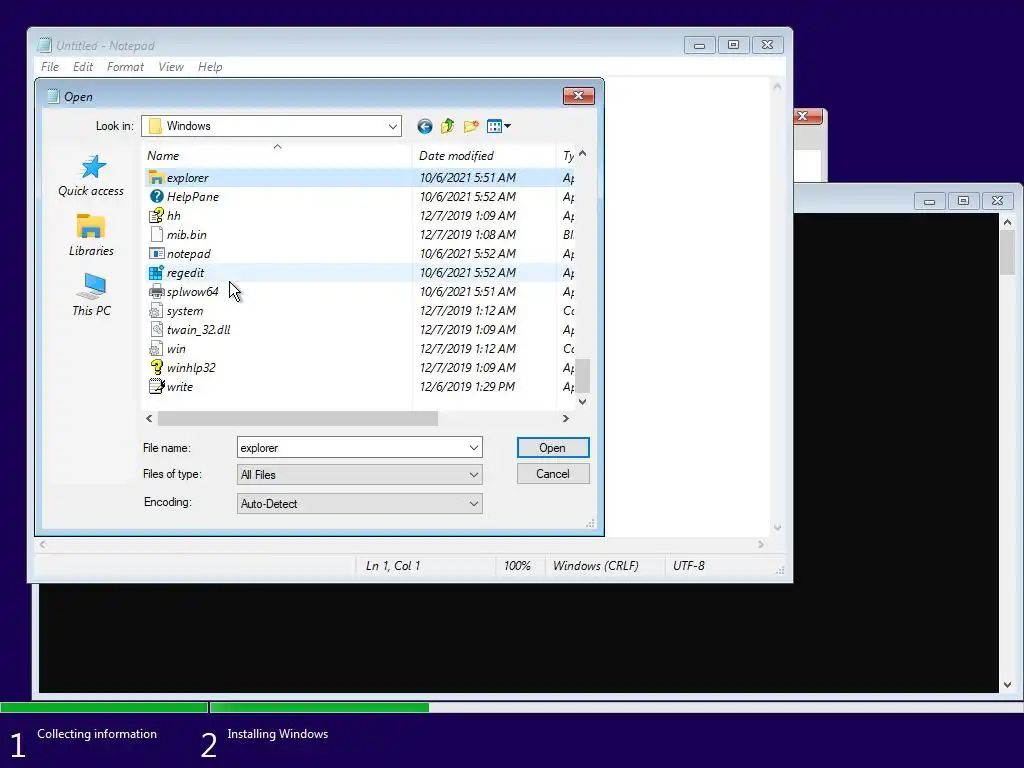Select the regedit file icon
Screen dimensions: 1024x768
(x=156, y=272)
